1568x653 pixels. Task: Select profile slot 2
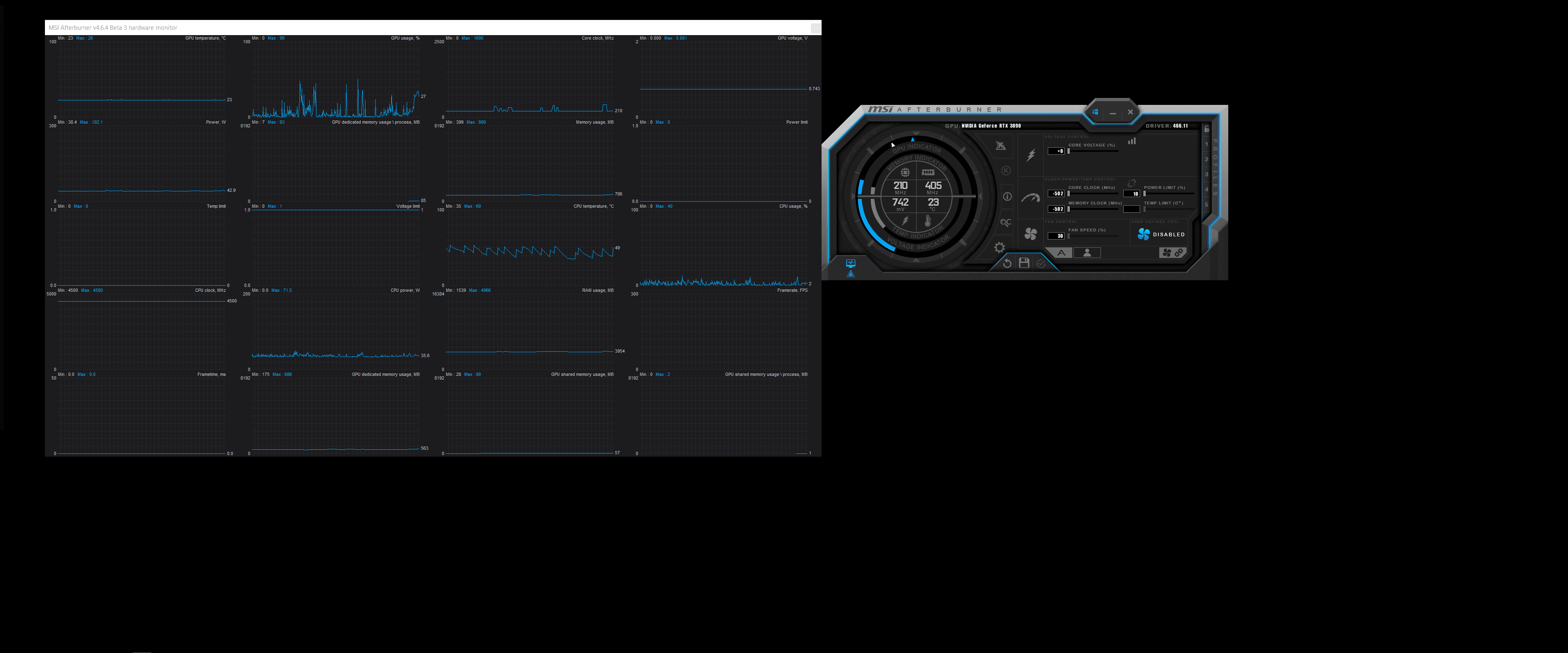[1207, 160]
